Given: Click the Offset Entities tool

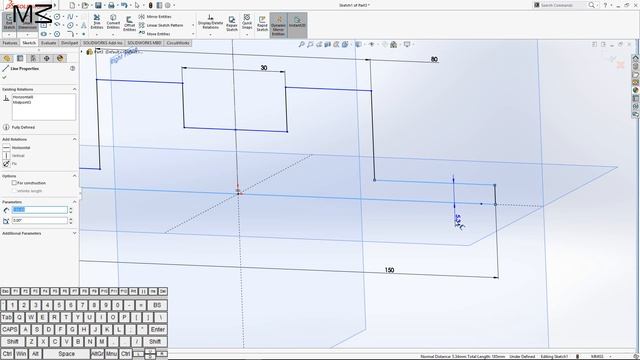Looking at the screenshot, I should 129,24.
